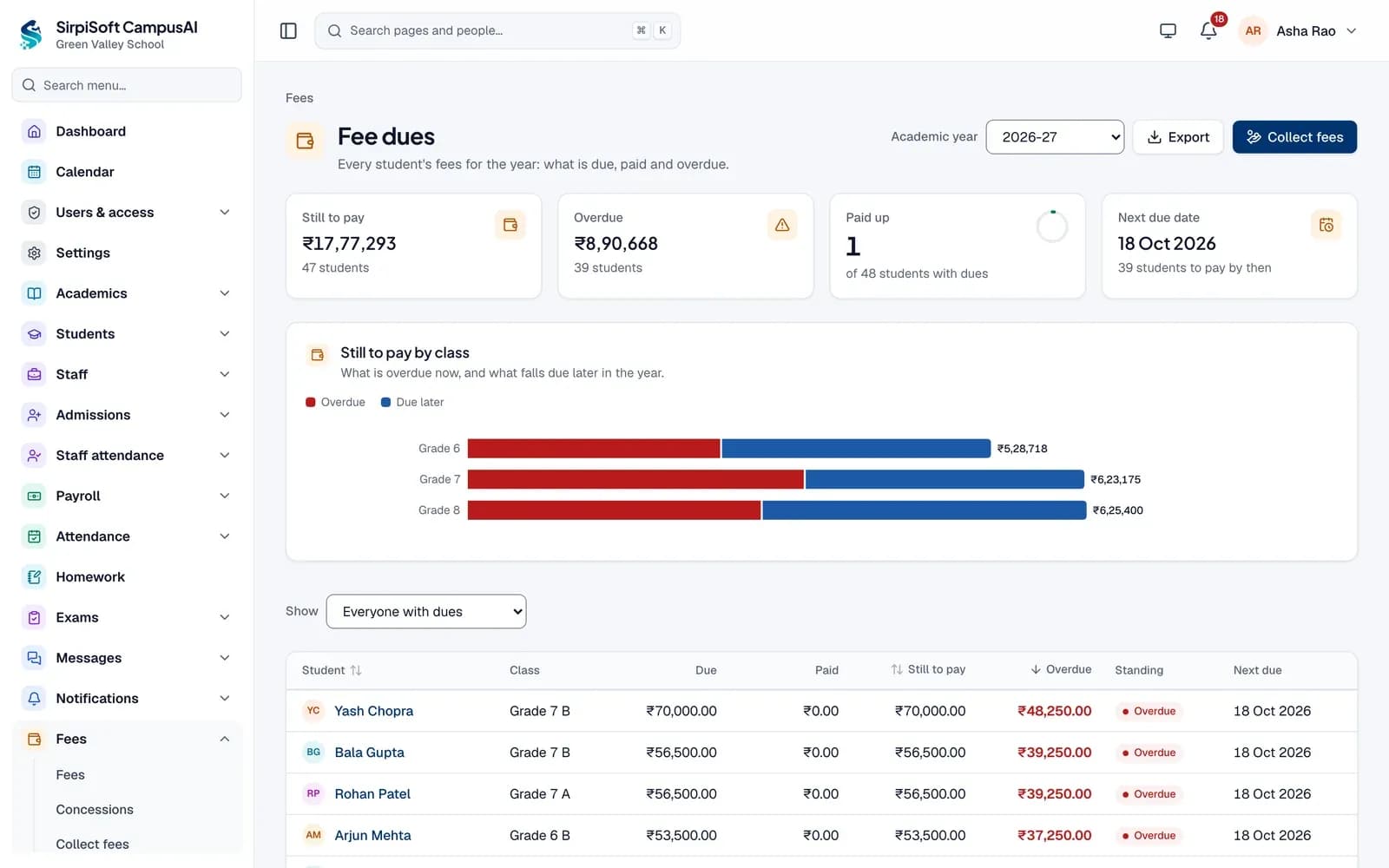The image size is (1389, 868).
Task: Click the Grade 7 overdue red bar
Action: (635, 479)
